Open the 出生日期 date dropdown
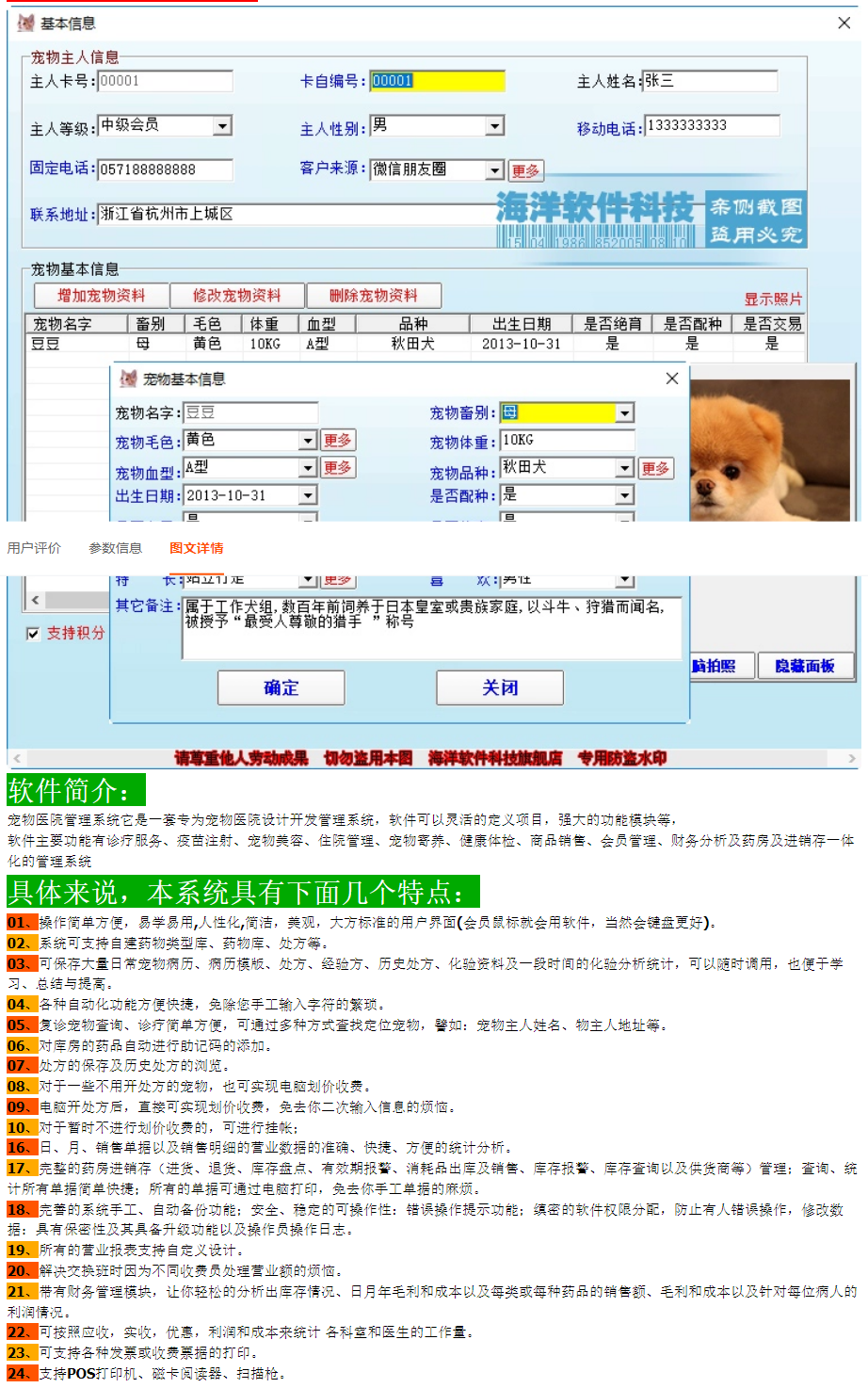The image size is (868, 1388). pos(308,495)
